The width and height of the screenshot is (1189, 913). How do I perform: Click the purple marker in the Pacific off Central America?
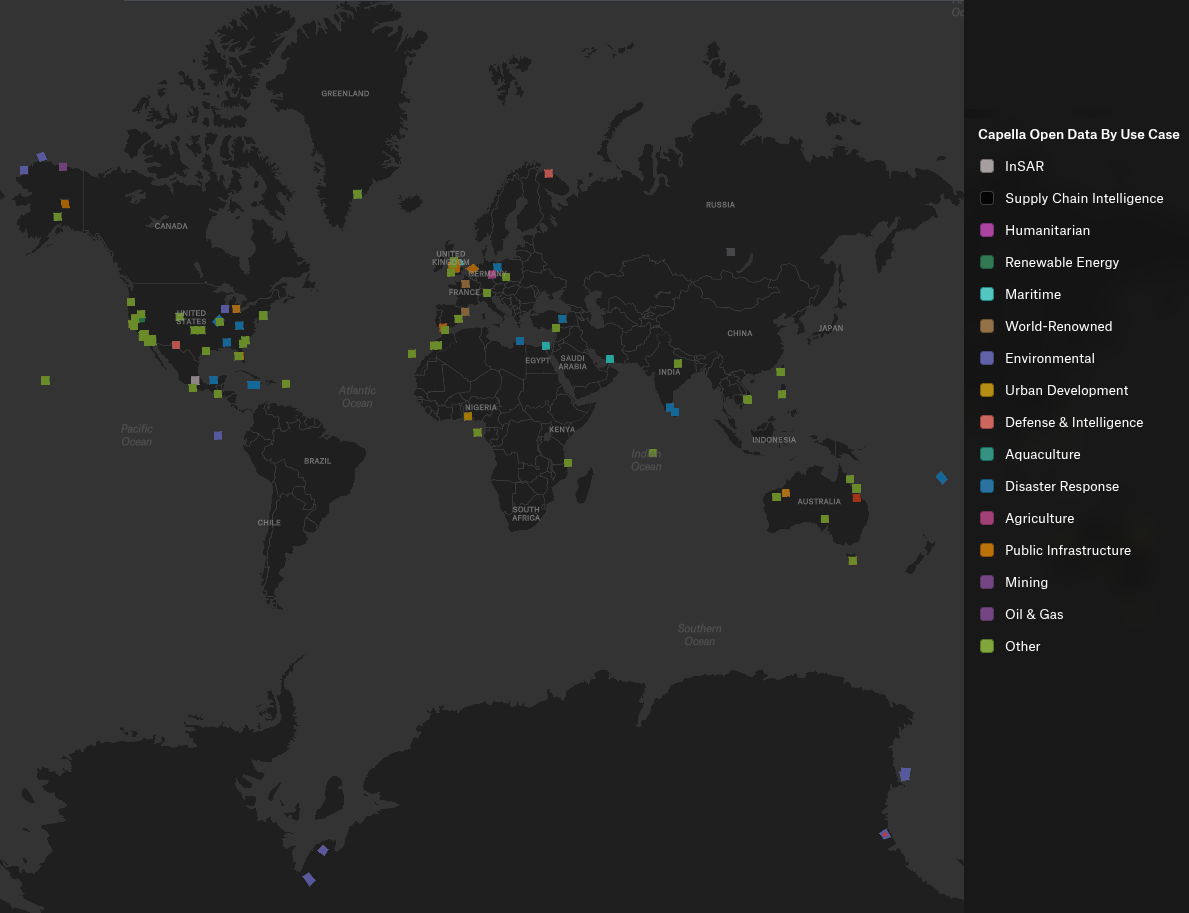[x=217, y=435]
